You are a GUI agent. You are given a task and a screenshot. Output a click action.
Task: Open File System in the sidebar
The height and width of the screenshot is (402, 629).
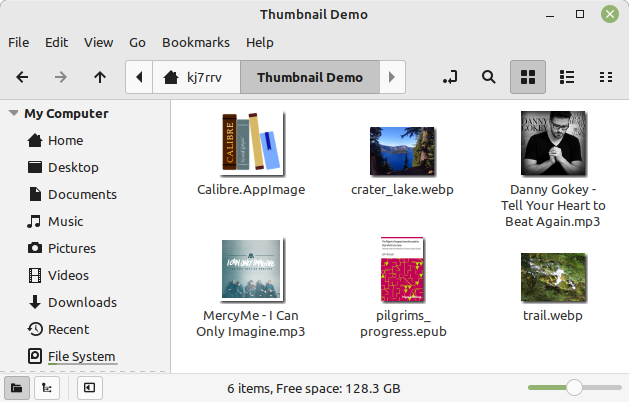81,356
